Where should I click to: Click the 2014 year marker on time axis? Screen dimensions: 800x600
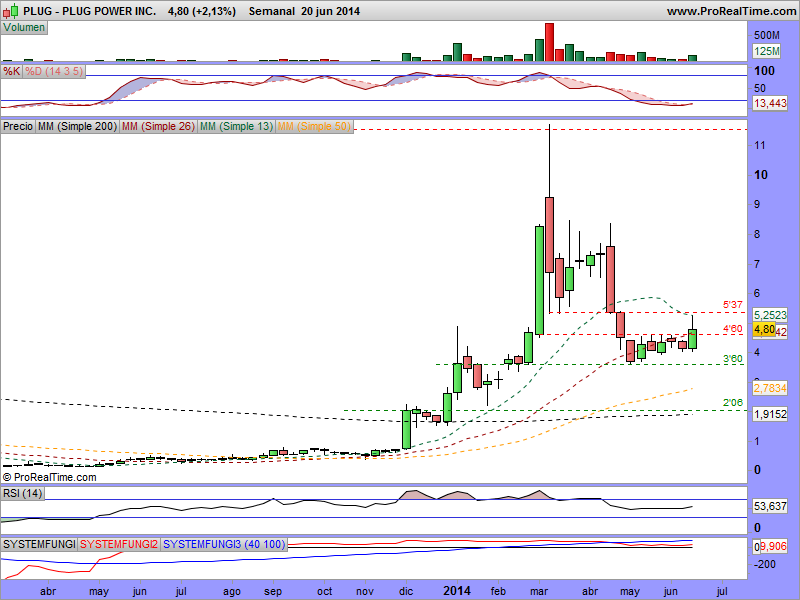coord(457,591)
